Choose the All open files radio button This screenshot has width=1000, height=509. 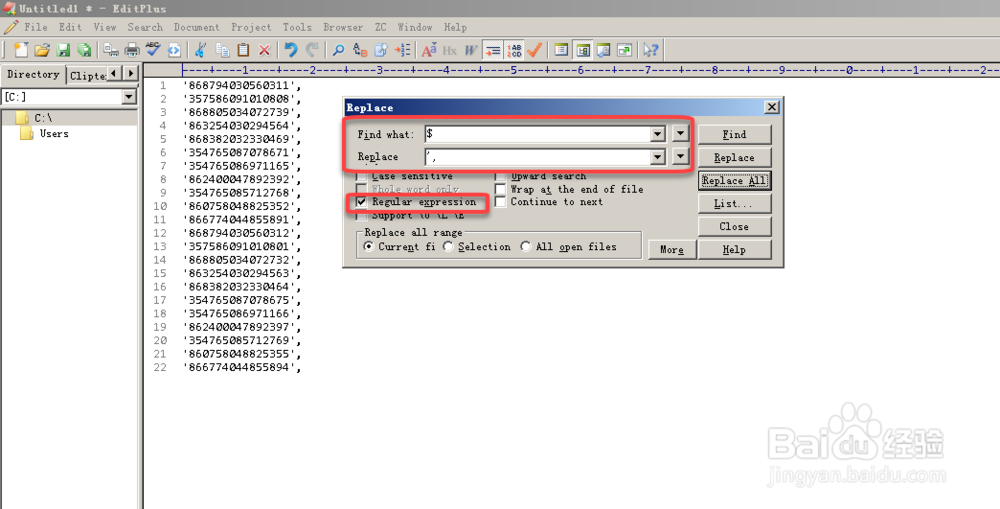pyautogui.click(x=526, y=246)
